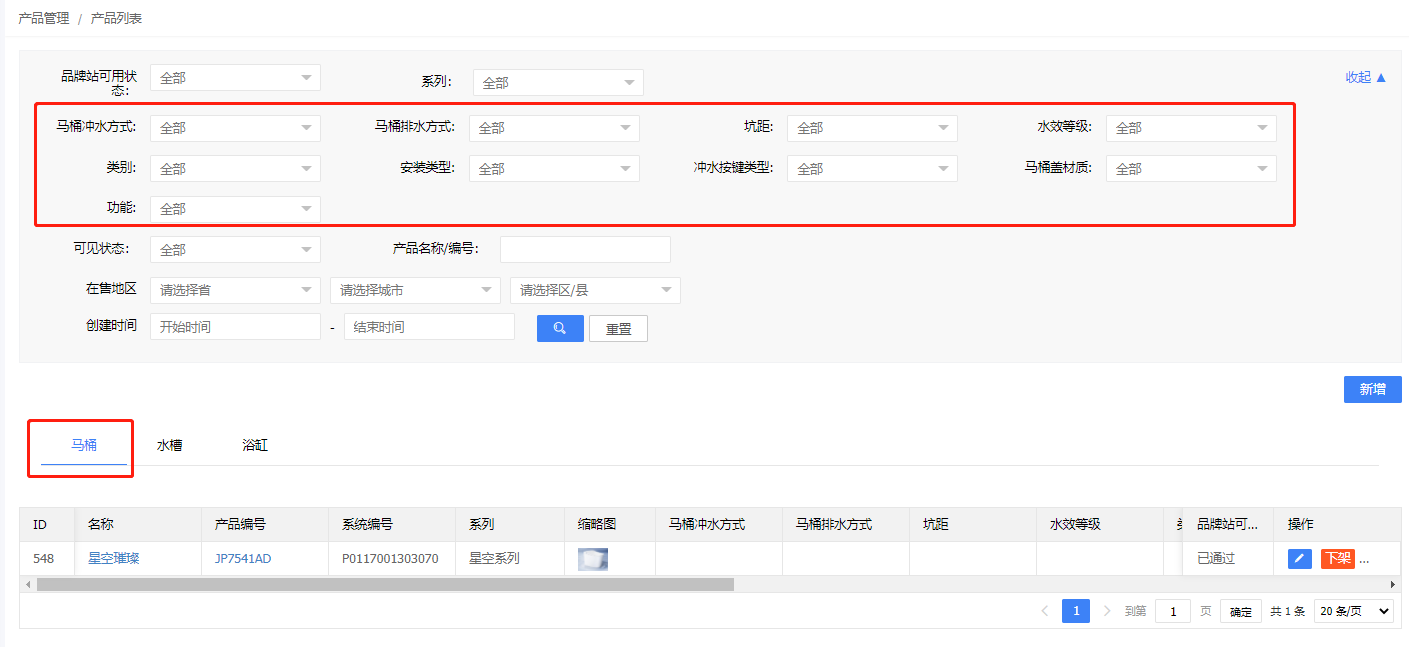Click the horizontal table scrollbar thumb
Viewport: 1409px width, 647px height.
point(385,584)
